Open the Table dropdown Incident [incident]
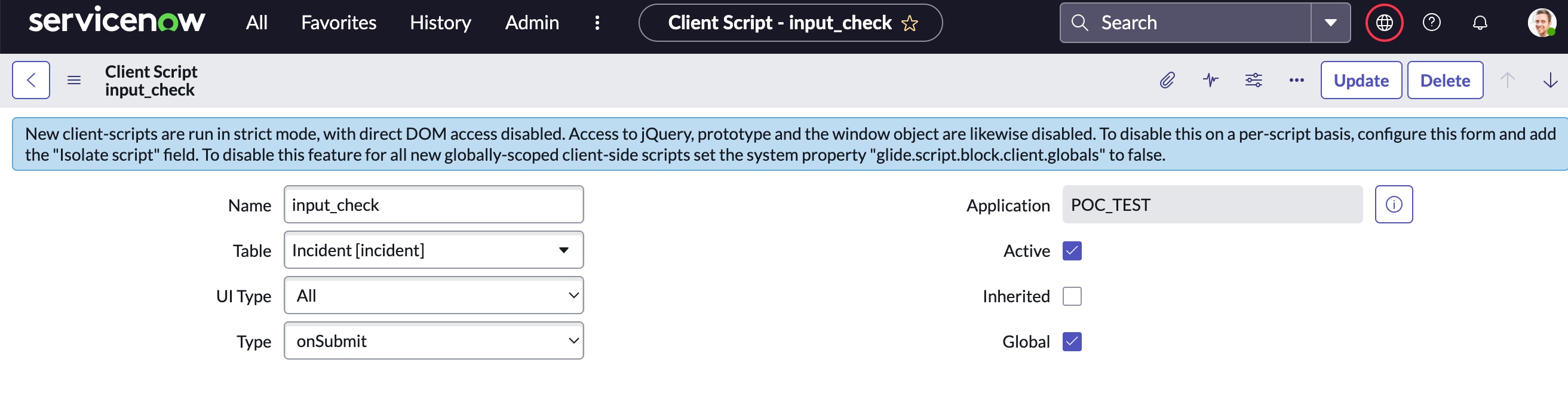This screenshot has height=402, width=1568. tap(434, 250)
